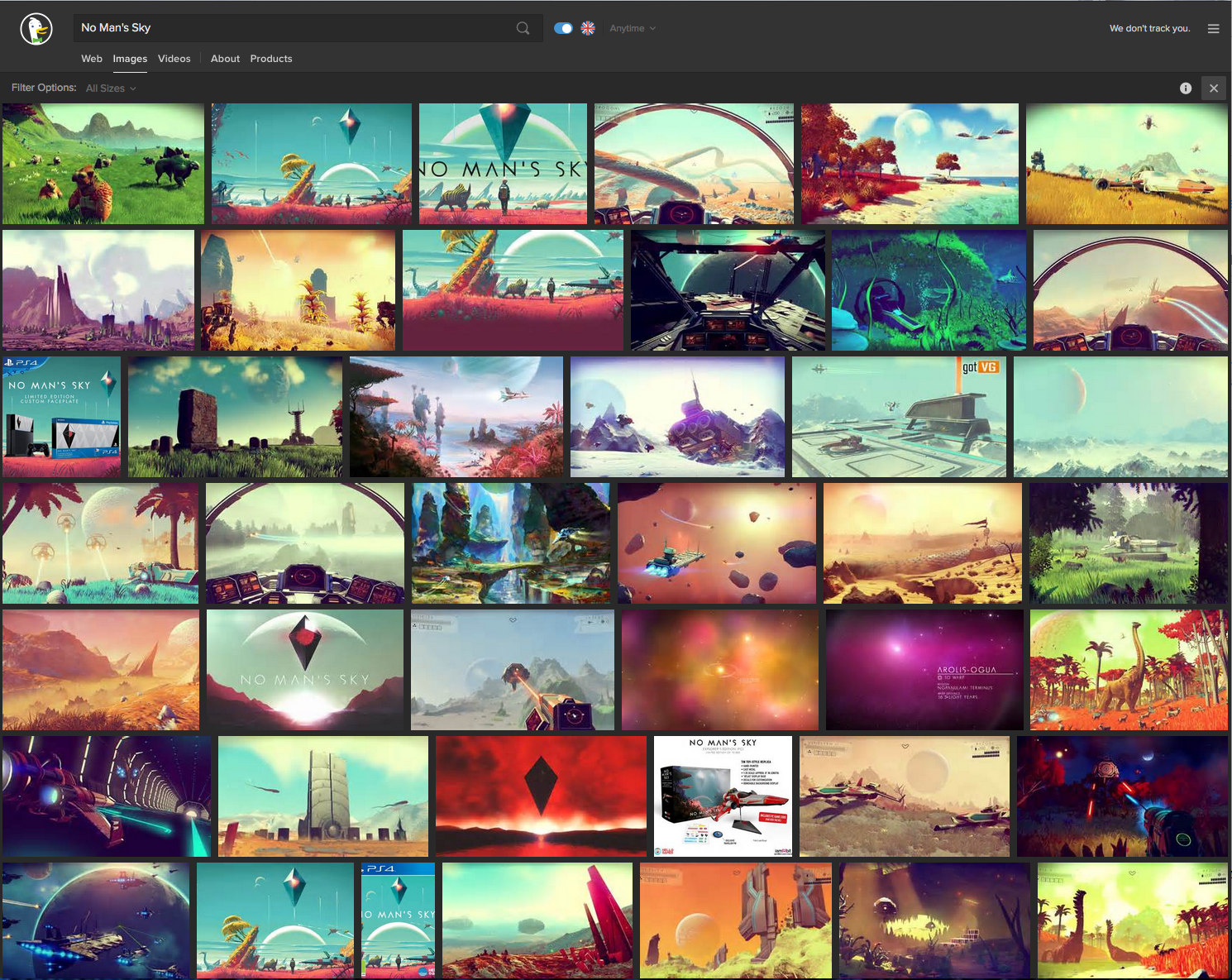Screen dimensions: 1232x980
Task: Open the ship replica product sheet thumbnail
Action: point(723,796)
